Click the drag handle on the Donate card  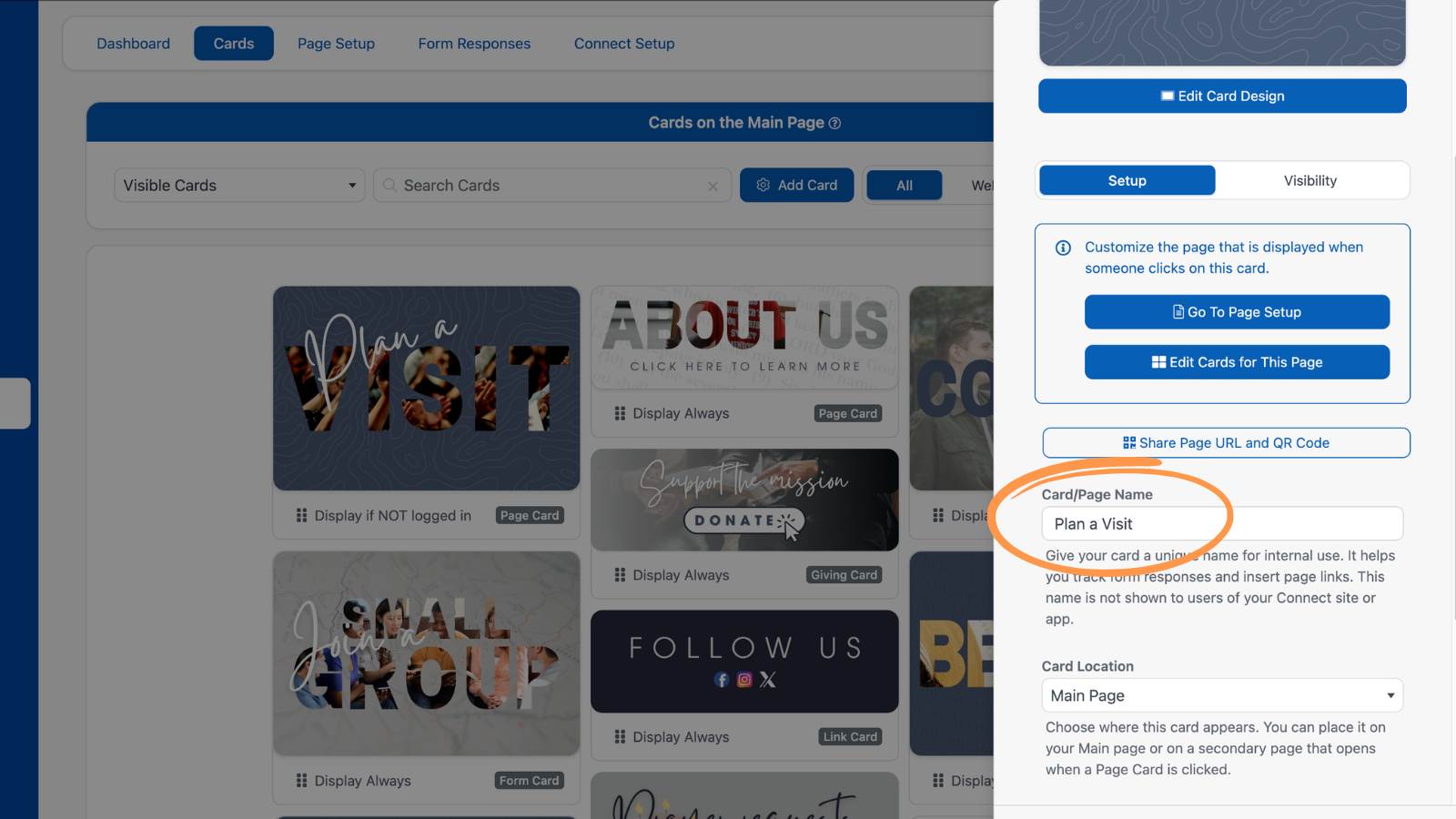coord(620,575)
